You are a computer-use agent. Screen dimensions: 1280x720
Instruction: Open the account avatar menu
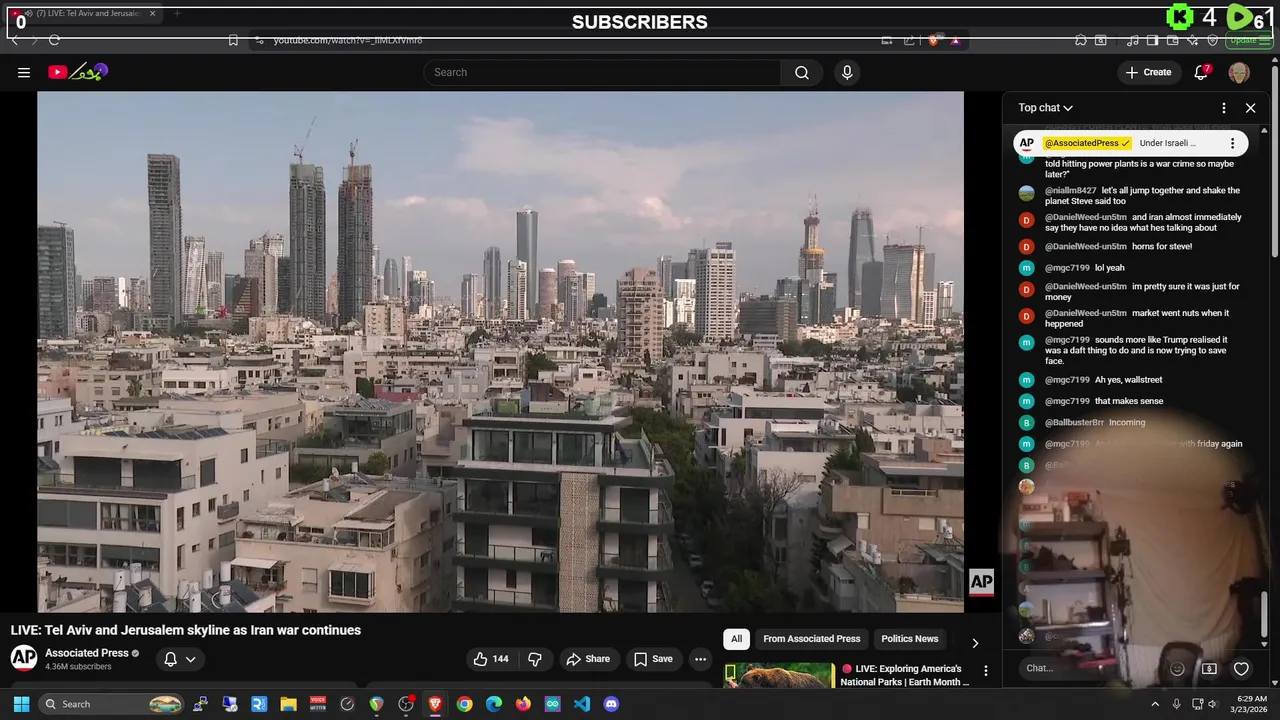pyautogui.click(x=1239, y=72)
